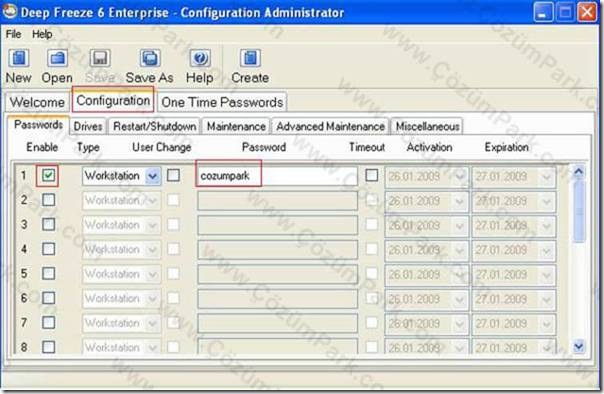This screenshot has width=604, height=394.
Task: Enable password row 6 checkbox
Action: tap(48, 298)
